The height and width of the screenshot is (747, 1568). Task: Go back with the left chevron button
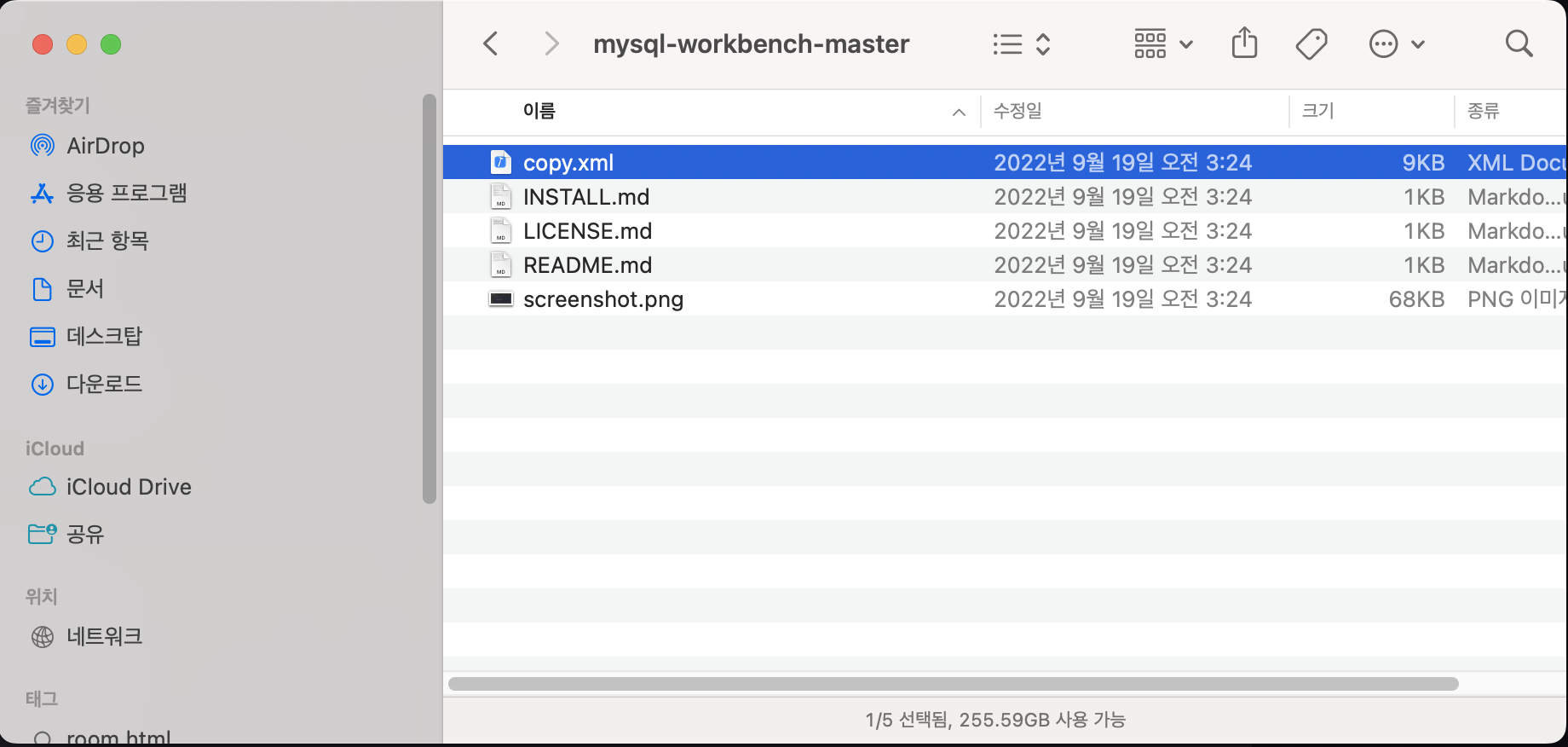(x=491, y=43)
